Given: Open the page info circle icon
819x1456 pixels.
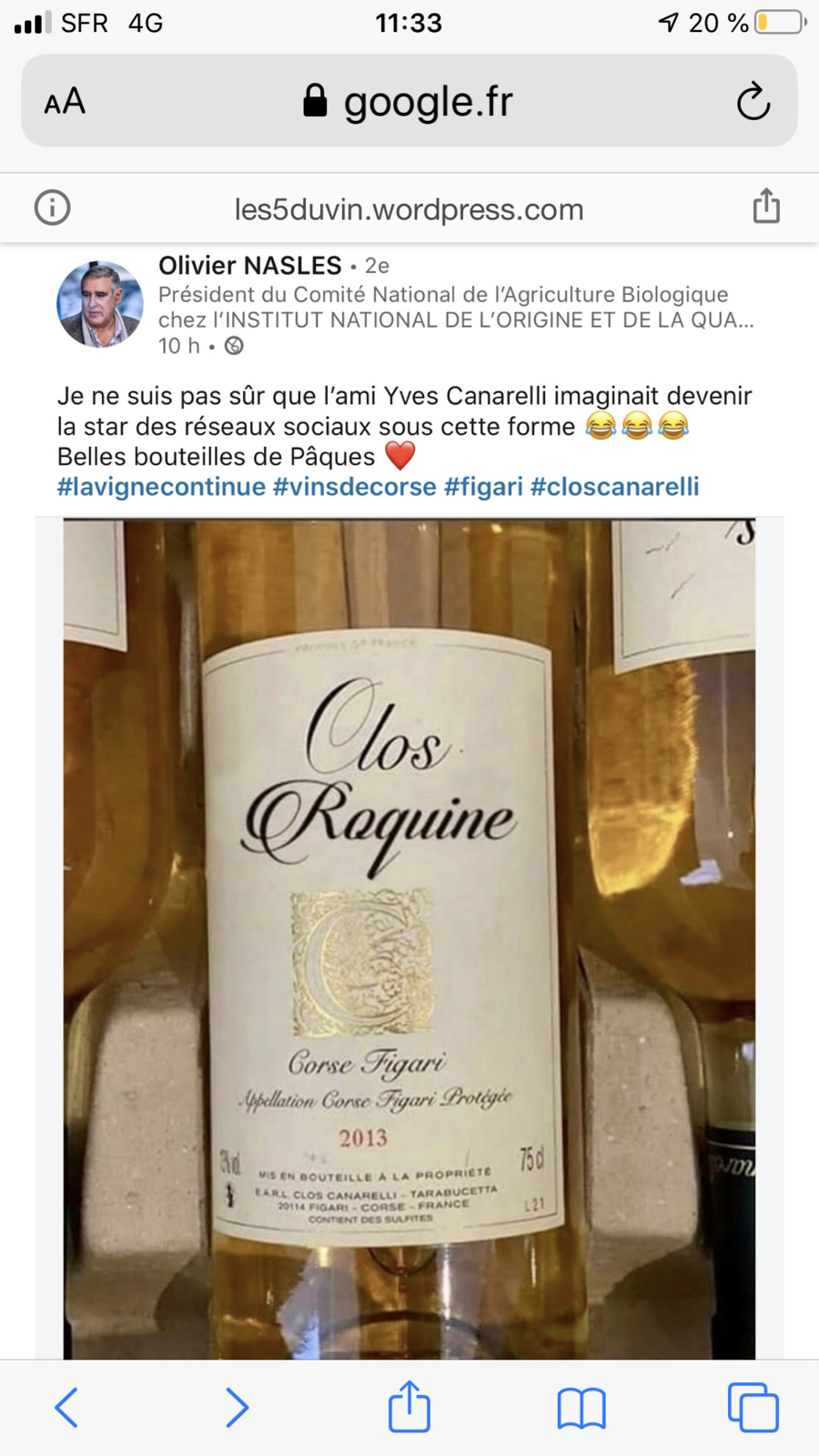Looking at the screenshot, I should point(52,207).
